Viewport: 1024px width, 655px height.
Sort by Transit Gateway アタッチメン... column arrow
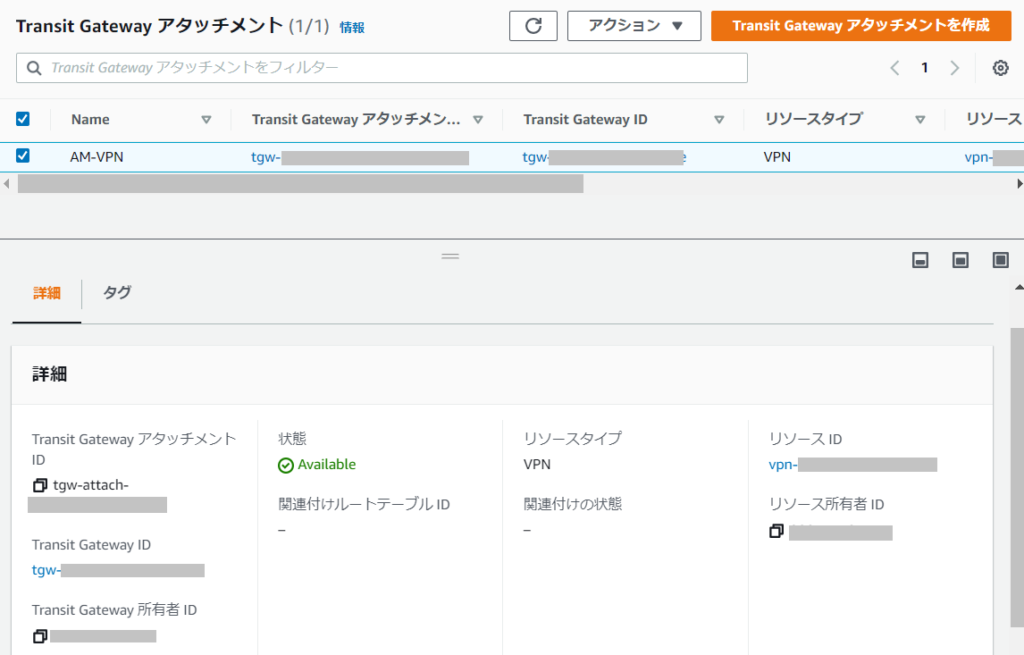(x=478, y=120)
